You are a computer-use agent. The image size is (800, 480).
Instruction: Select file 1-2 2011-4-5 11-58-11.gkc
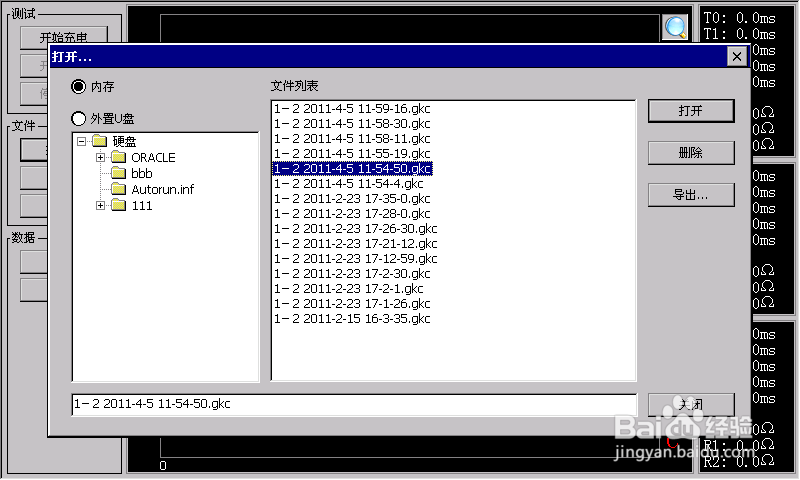(x=352, y=139)
